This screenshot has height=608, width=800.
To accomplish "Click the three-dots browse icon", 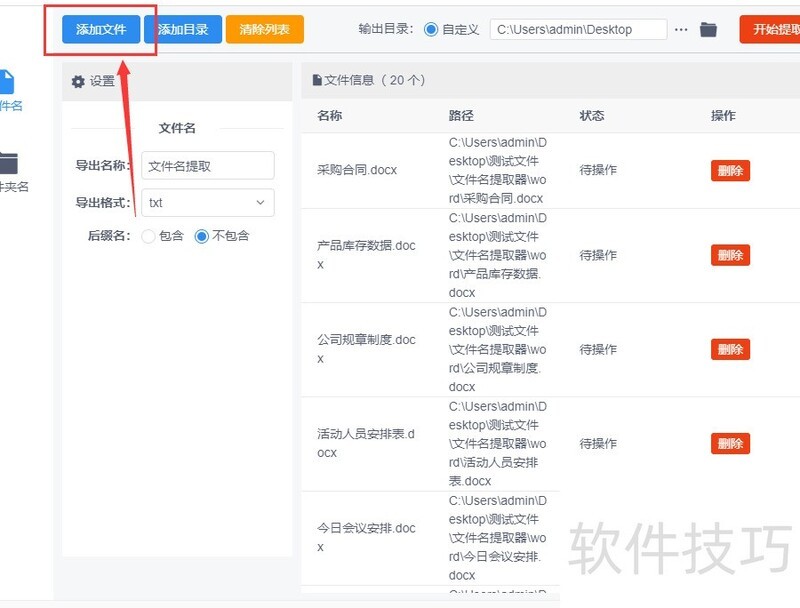I will click(x=681, y=30).
